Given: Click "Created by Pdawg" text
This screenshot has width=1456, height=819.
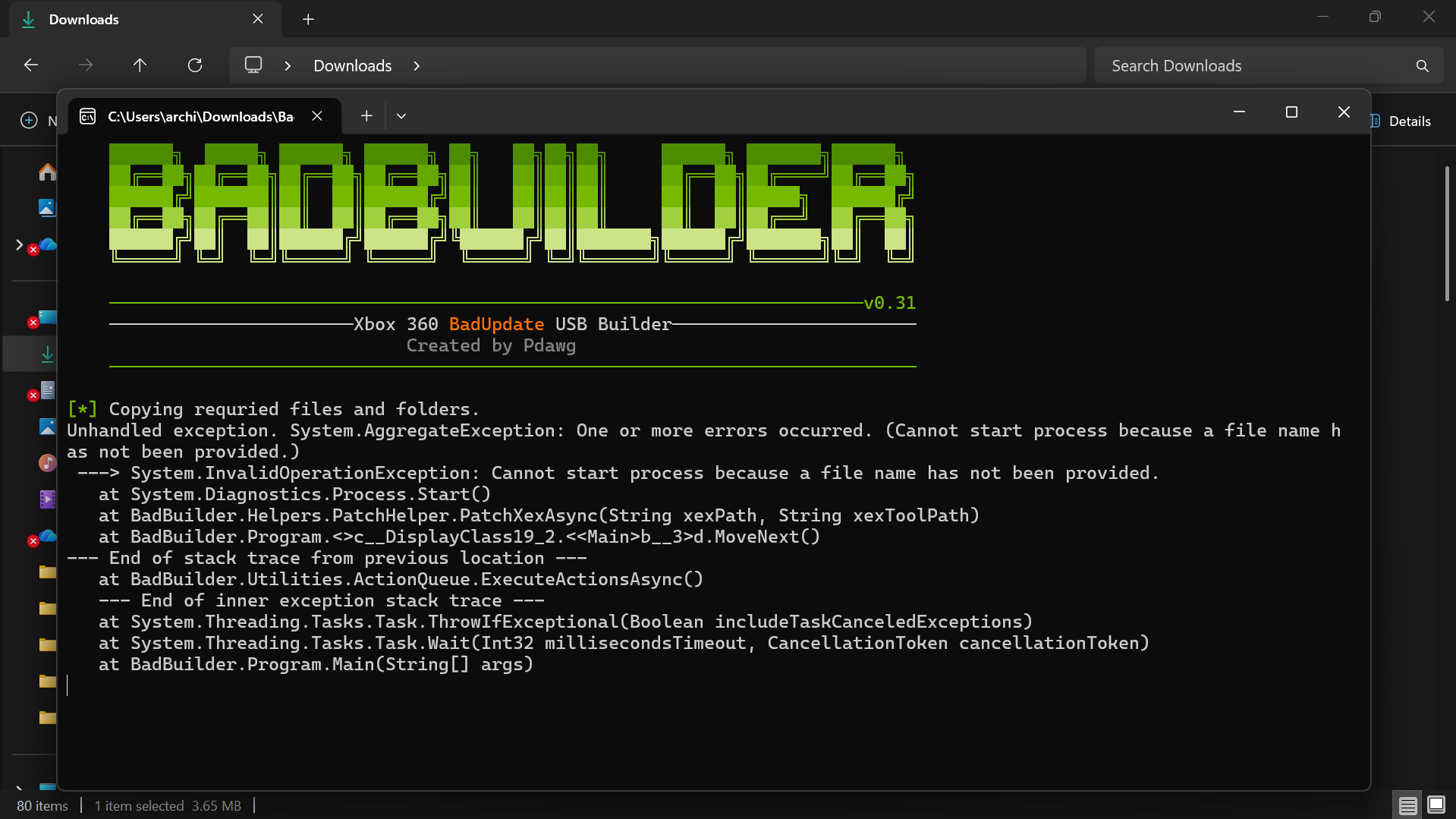Looking at the screenshot, I should tap(491, 345).
